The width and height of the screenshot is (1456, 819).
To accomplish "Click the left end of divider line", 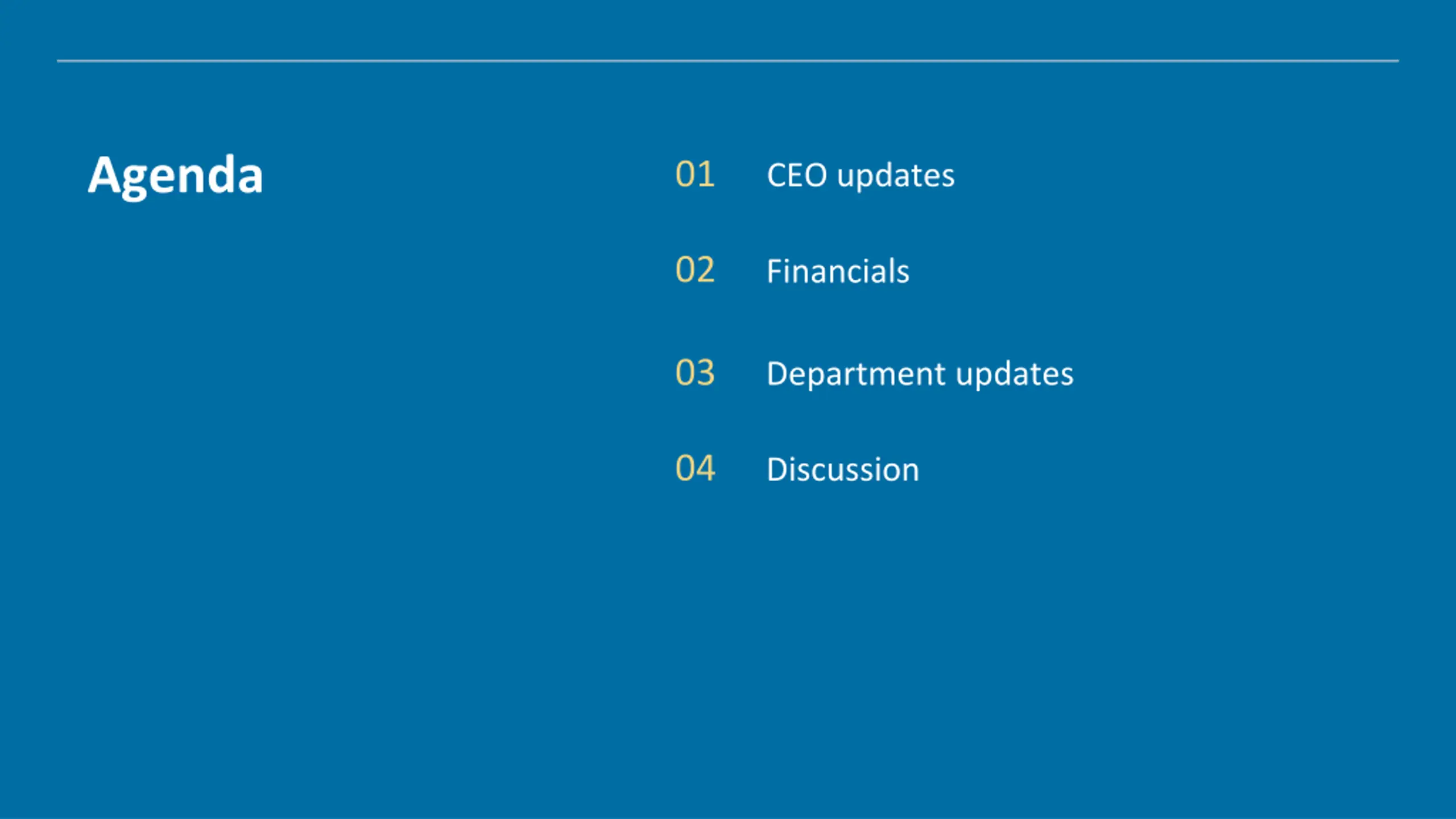I will [x=59, y=60].
